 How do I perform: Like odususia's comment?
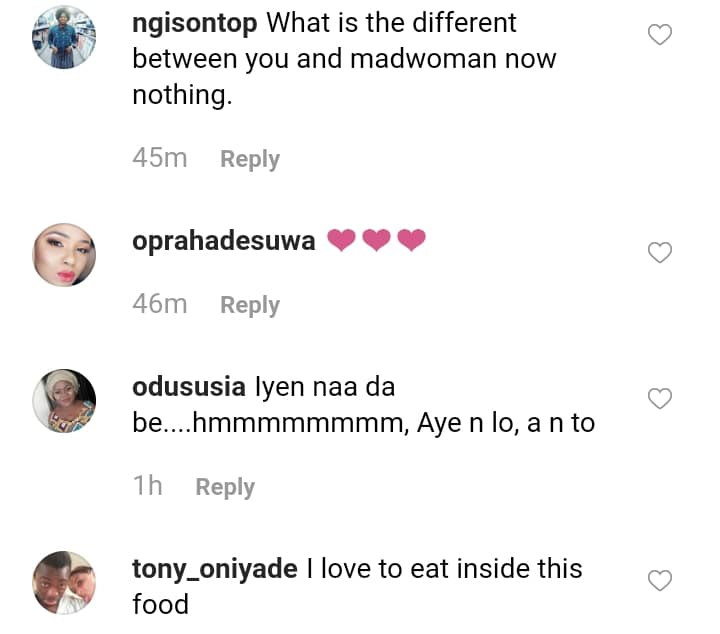(x=660, y=400)
